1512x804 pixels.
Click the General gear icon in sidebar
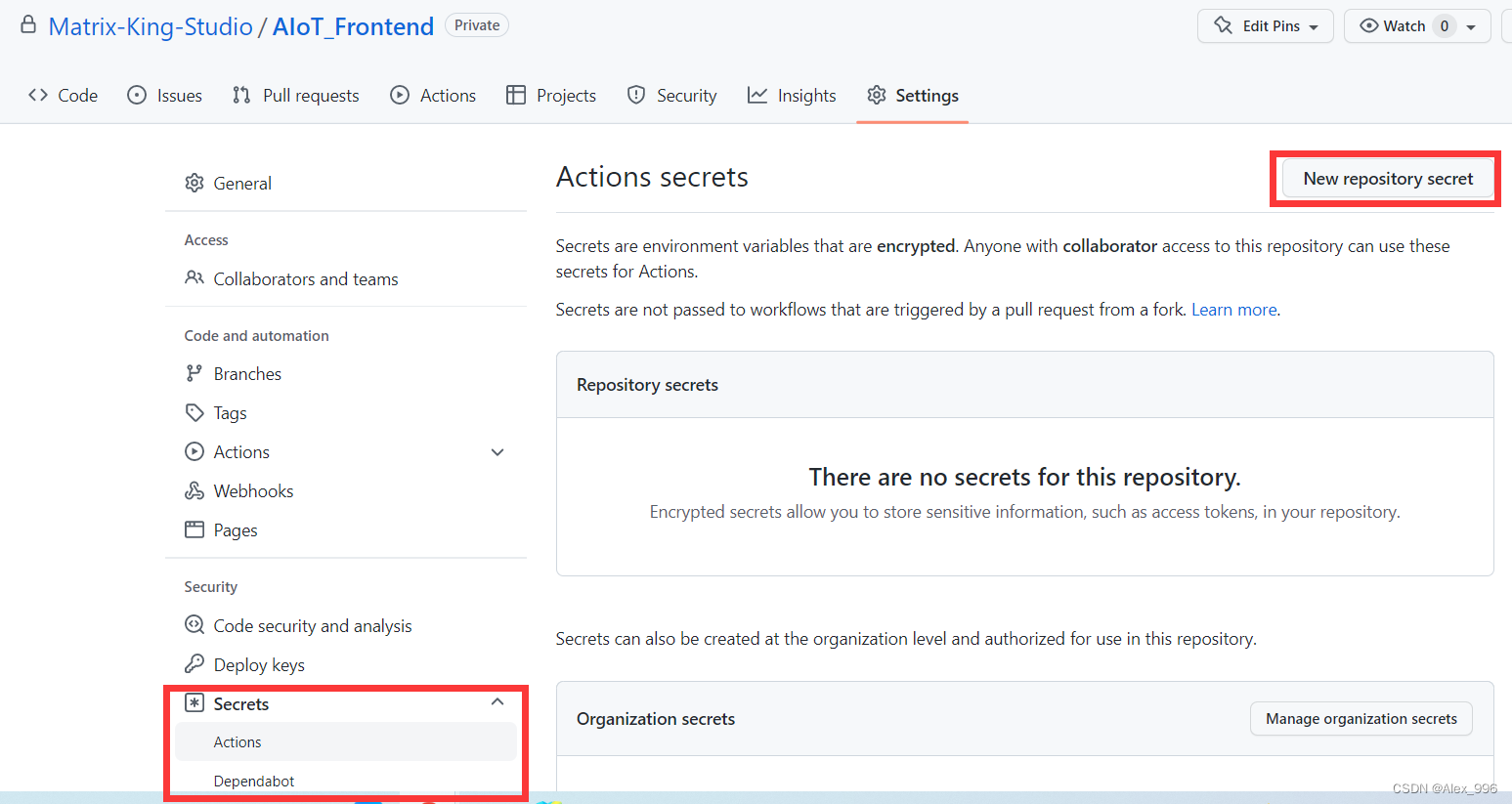(x=194, y=183)
